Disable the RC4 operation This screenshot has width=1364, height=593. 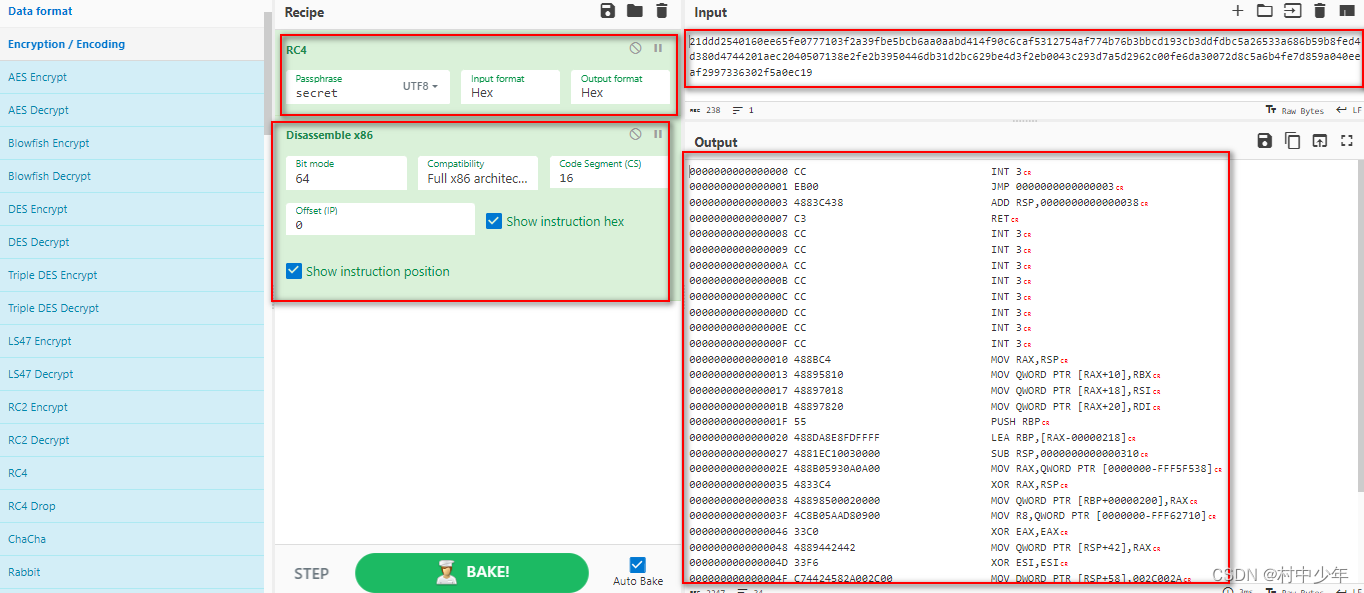click(x=635, y=48)
